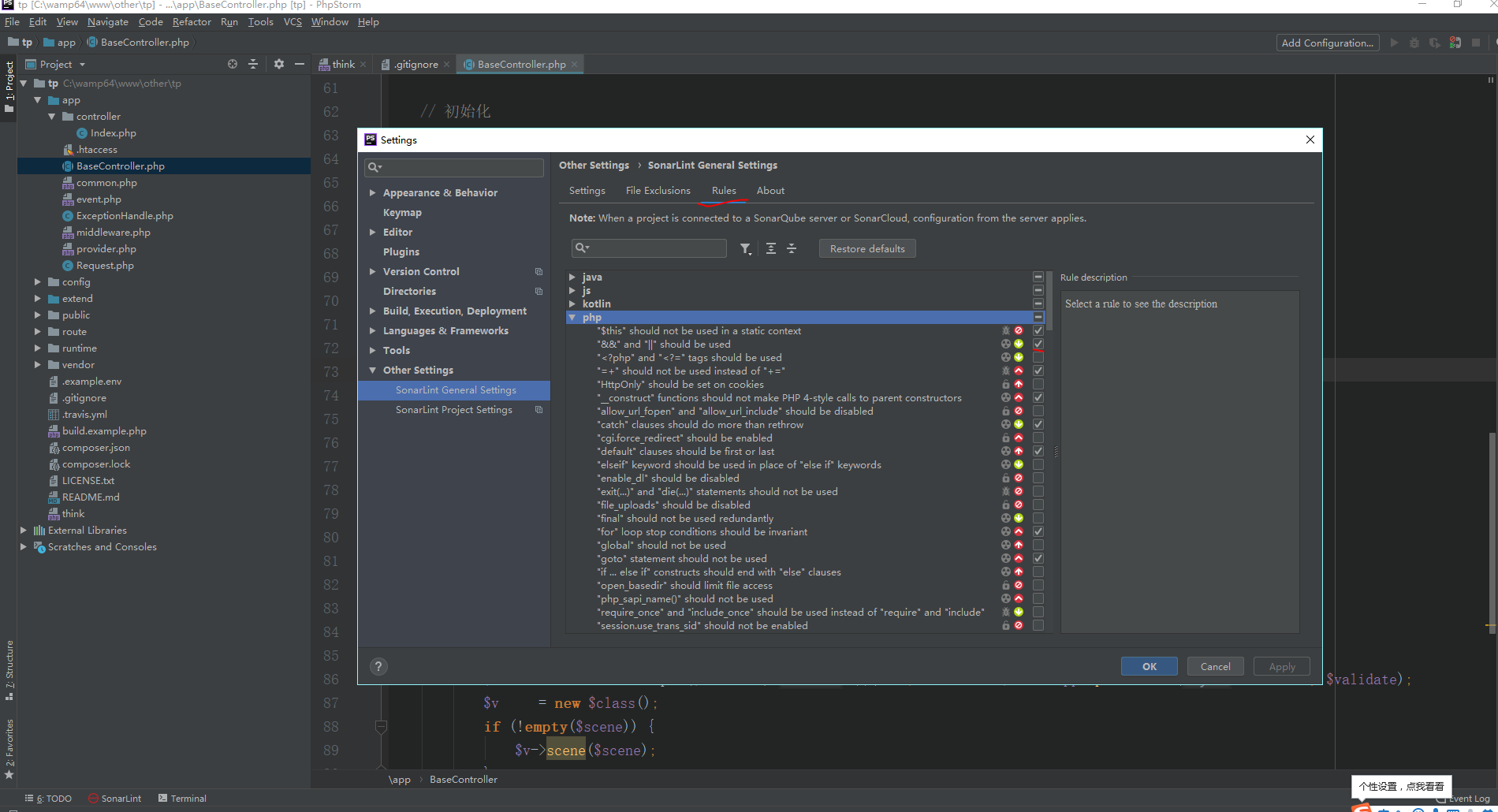Open the Structure side panel tab

pyautogui.click(x=9, y=670)
